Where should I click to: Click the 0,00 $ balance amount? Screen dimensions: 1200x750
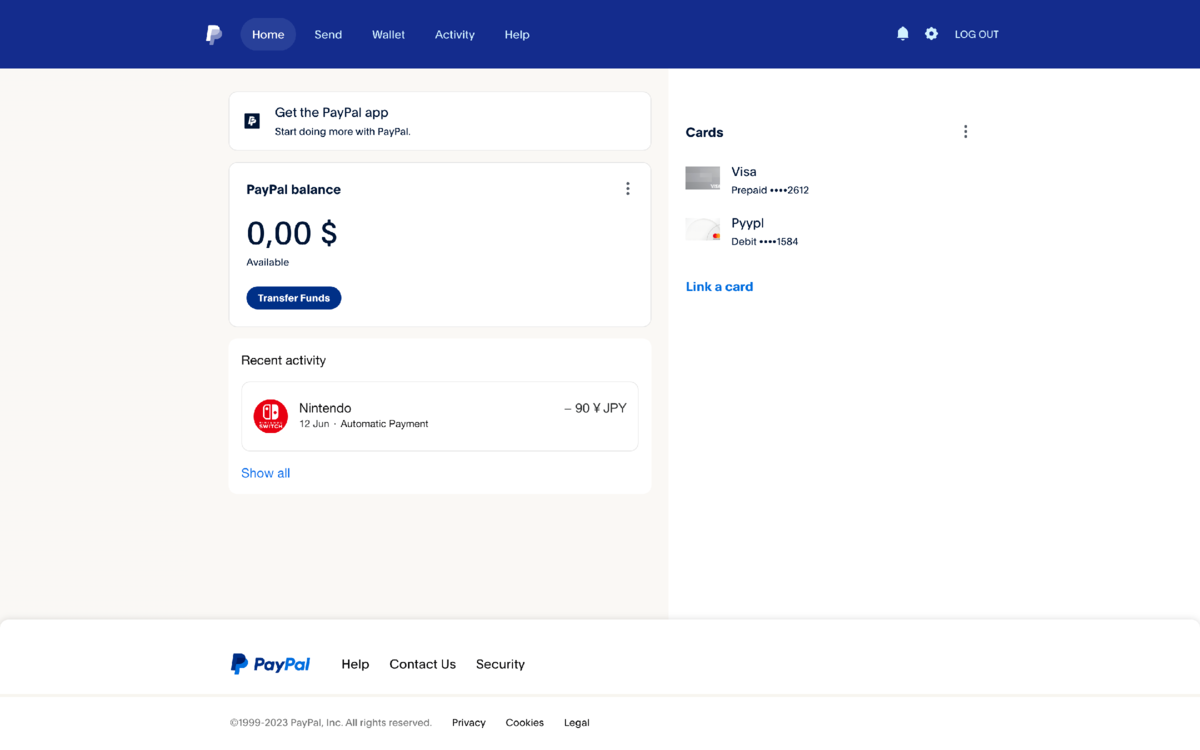(292, 233)
